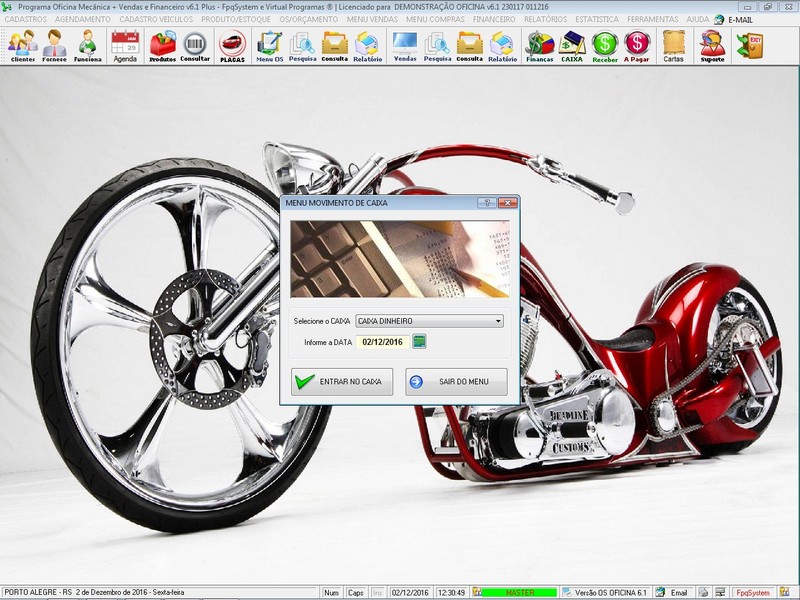This screenshot has width=800, height=600.
Task: Click Versão OS OFICINA 6.1 in status bar
Action: pyautogui.click(x=605, y=593)
